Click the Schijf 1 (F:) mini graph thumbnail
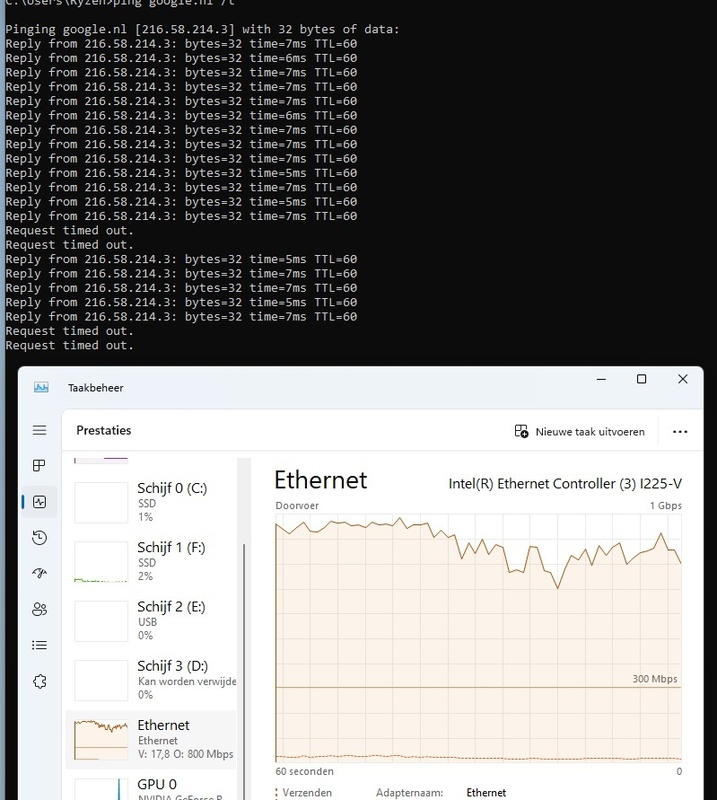Screen dimensions: 717x800 pos(101,562)
